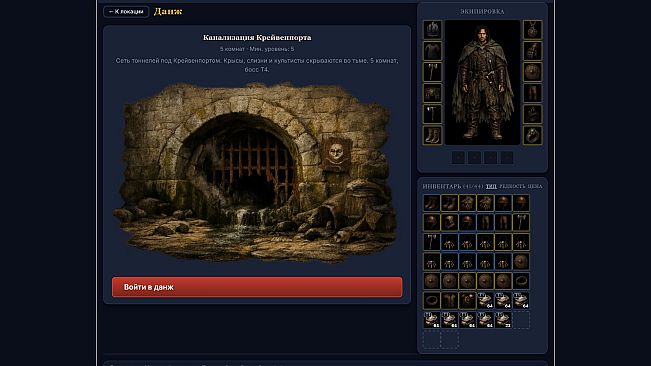Click the character portrait in equipment panel

pos(482,82)
